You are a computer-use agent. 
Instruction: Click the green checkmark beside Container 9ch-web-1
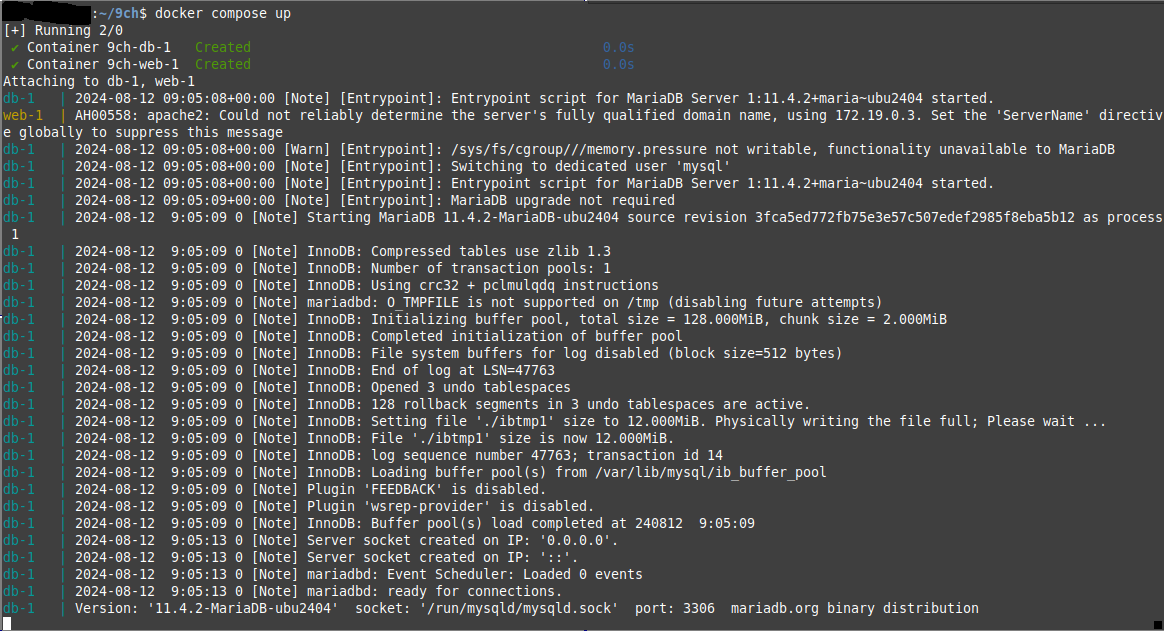pyautogui.click(x=15, y=65)
